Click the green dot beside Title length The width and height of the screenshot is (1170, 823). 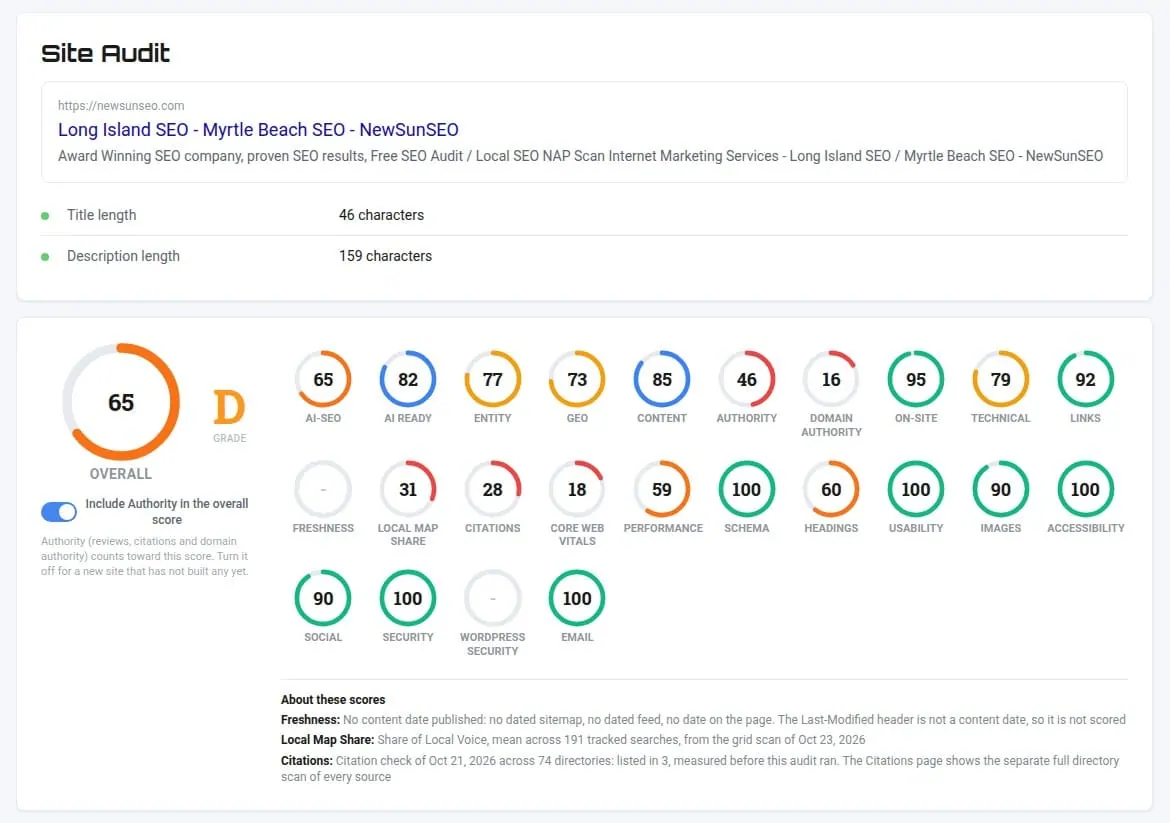click(45, 216)
